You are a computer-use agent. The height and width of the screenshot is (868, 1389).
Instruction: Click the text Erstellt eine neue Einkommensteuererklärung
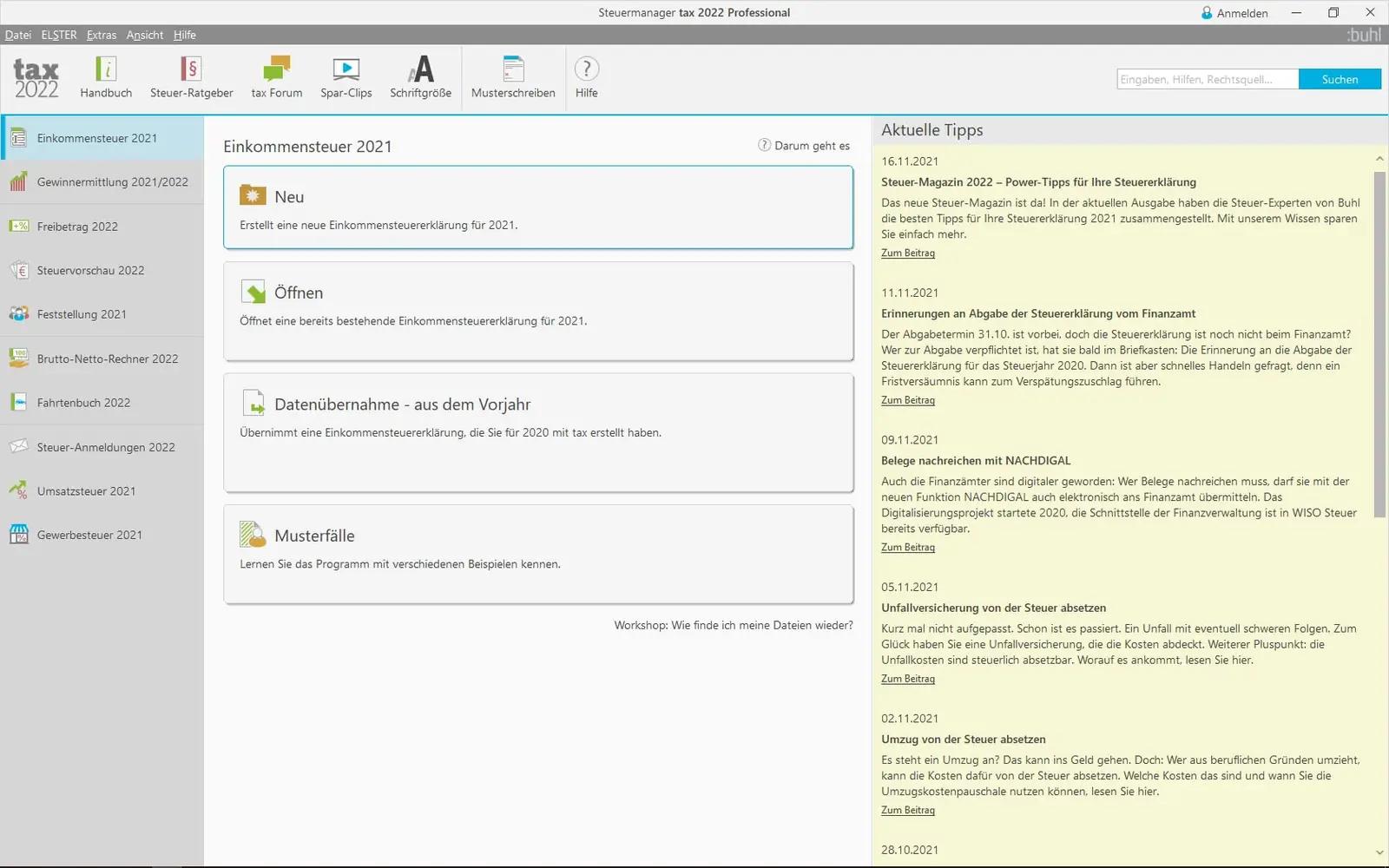(379, 226)
